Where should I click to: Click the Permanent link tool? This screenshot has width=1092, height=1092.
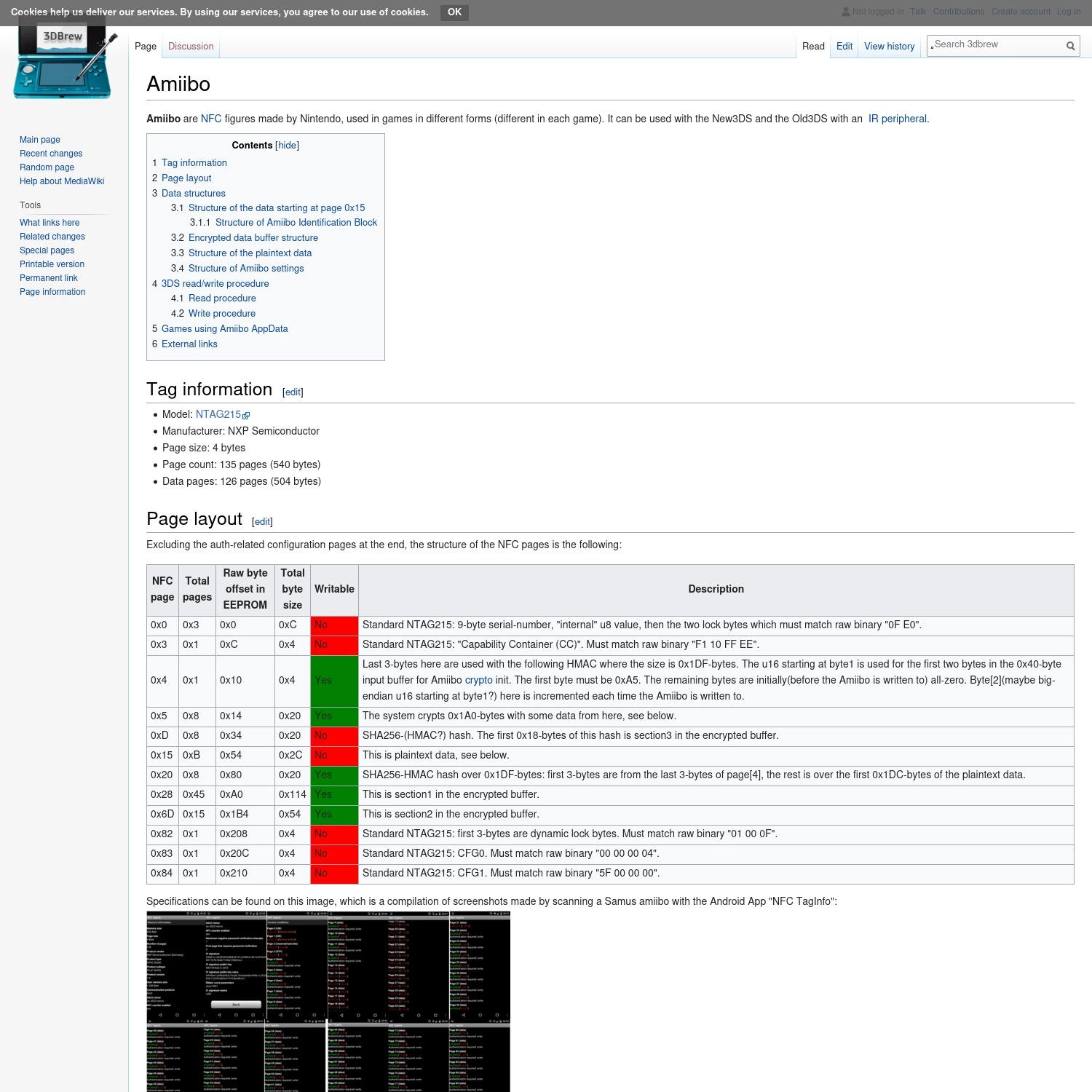coord(49,278)
